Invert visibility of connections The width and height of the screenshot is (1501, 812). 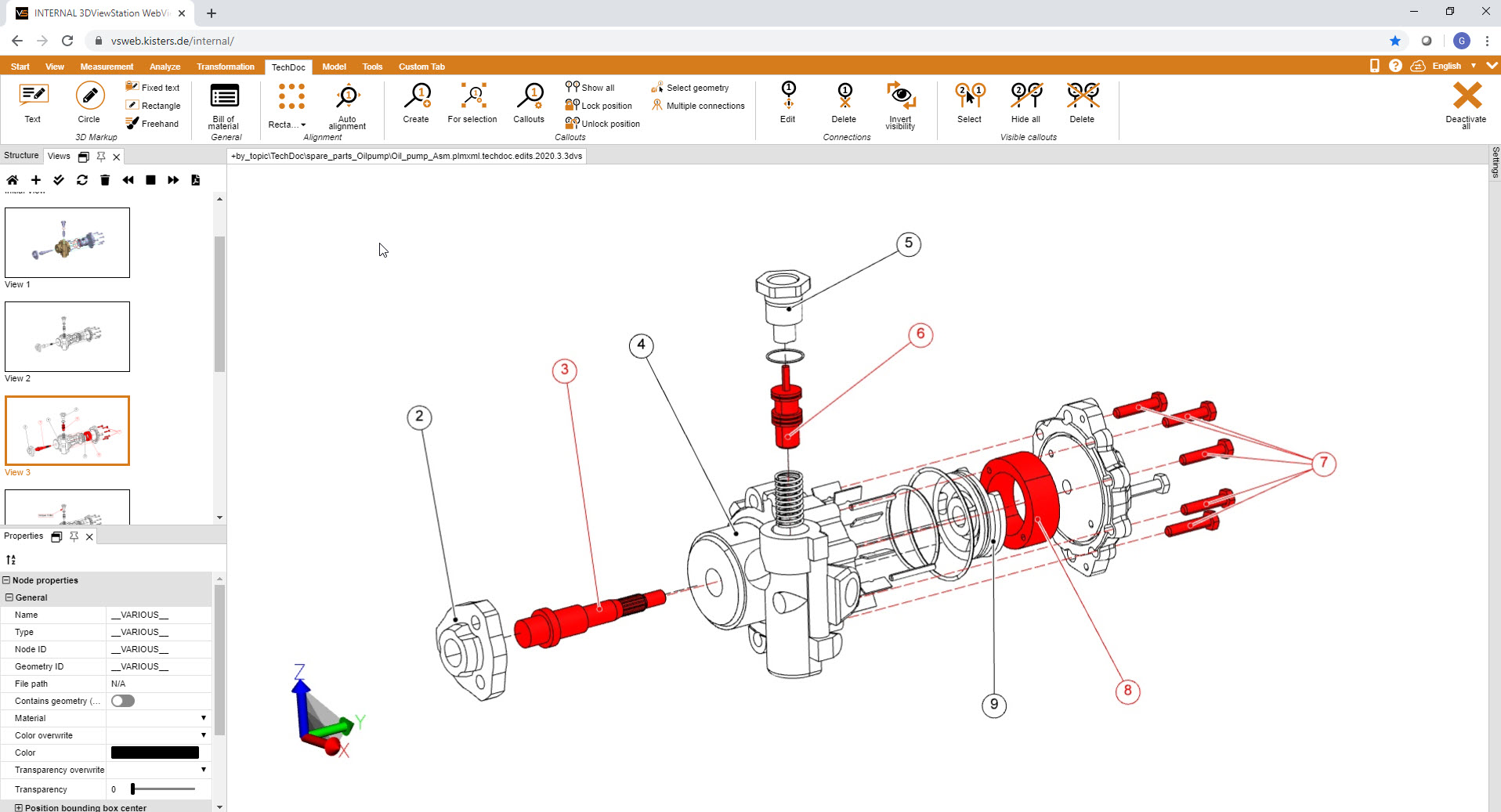tap(901, 106)
